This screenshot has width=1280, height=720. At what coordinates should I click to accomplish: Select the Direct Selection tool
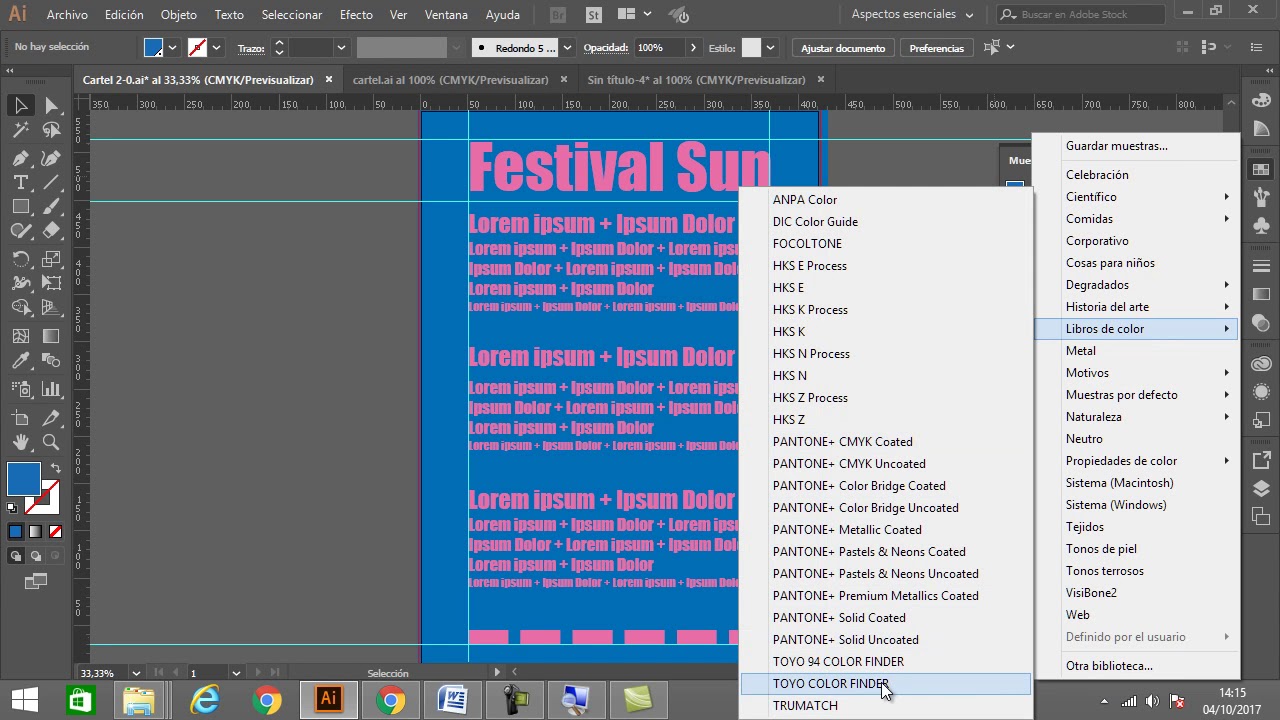pos(51,105)
